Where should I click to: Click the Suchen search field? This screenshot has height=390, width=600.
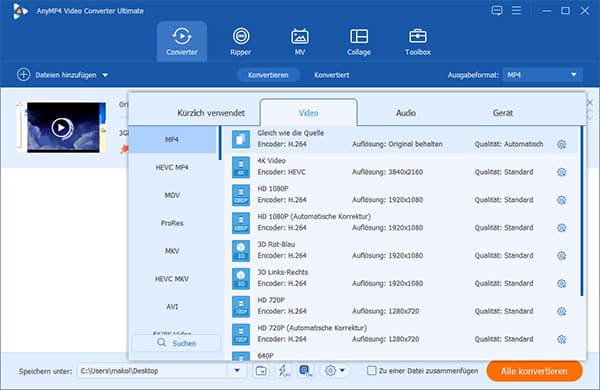click(x=176, y=343)
